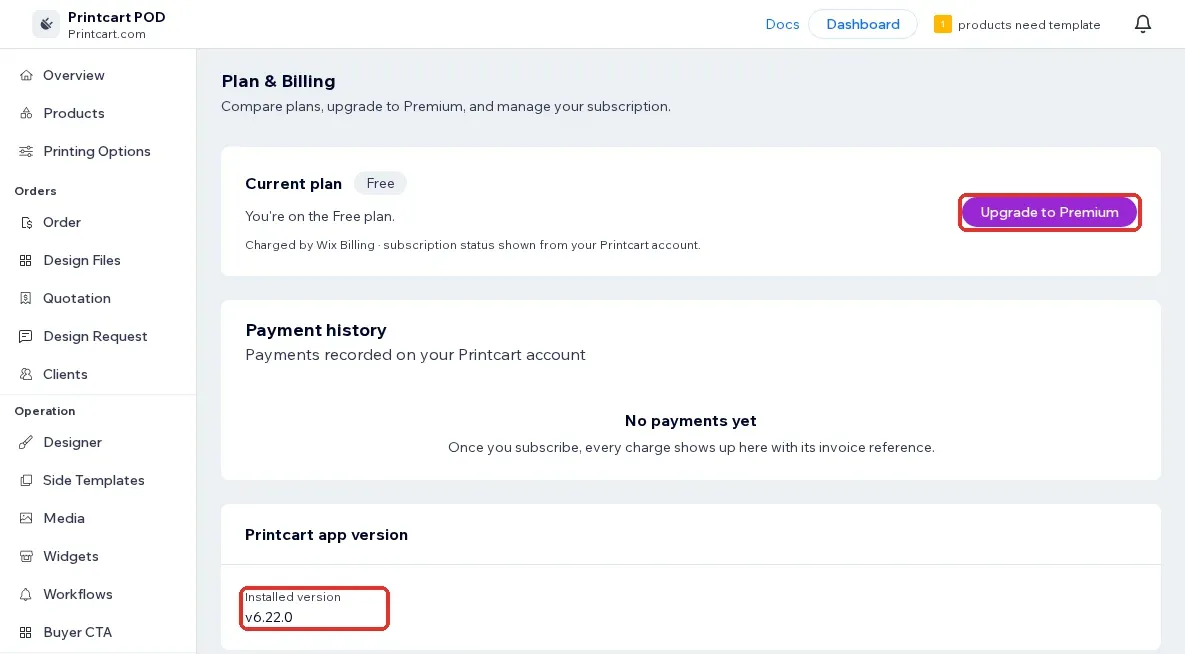Click the v6.22.0 version value

coord(268,617)
